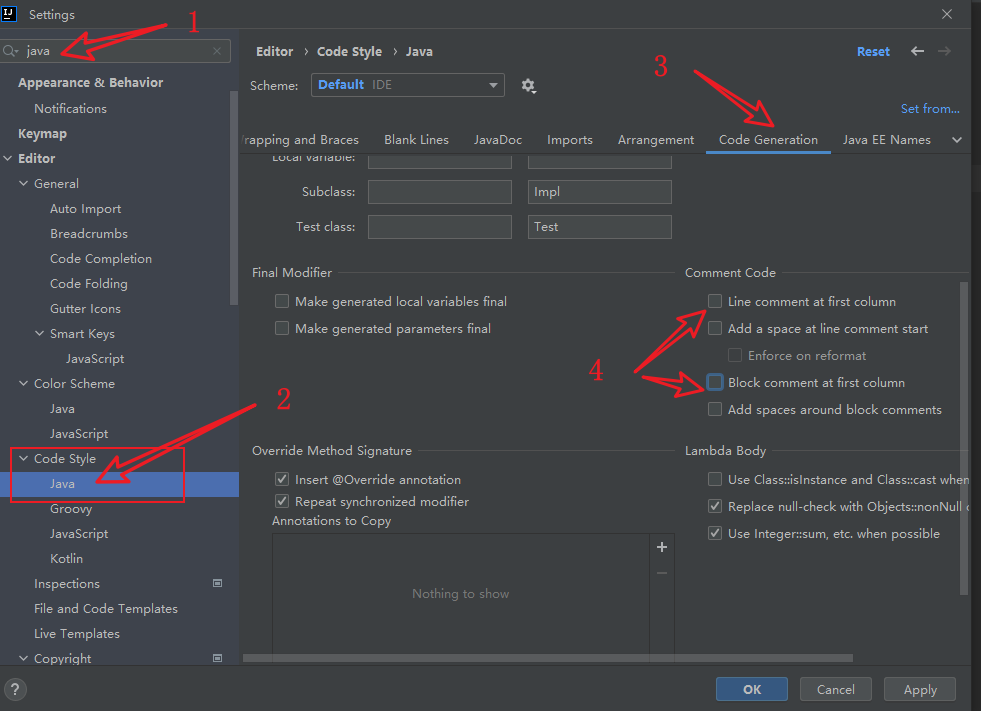Switch to the Blank Lines tab
The height and width of the screenshot is (711, 981).
417,140
